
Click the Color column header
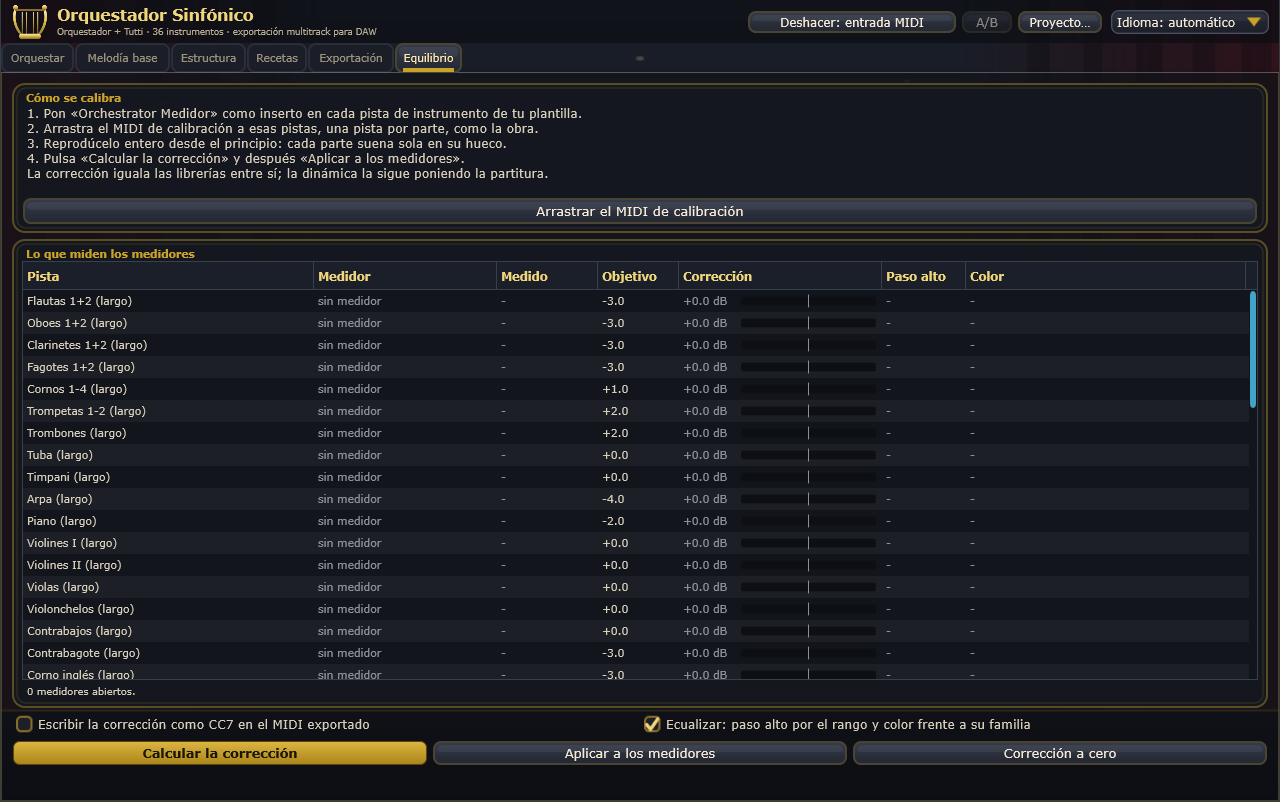click(x=1105, y=276)
